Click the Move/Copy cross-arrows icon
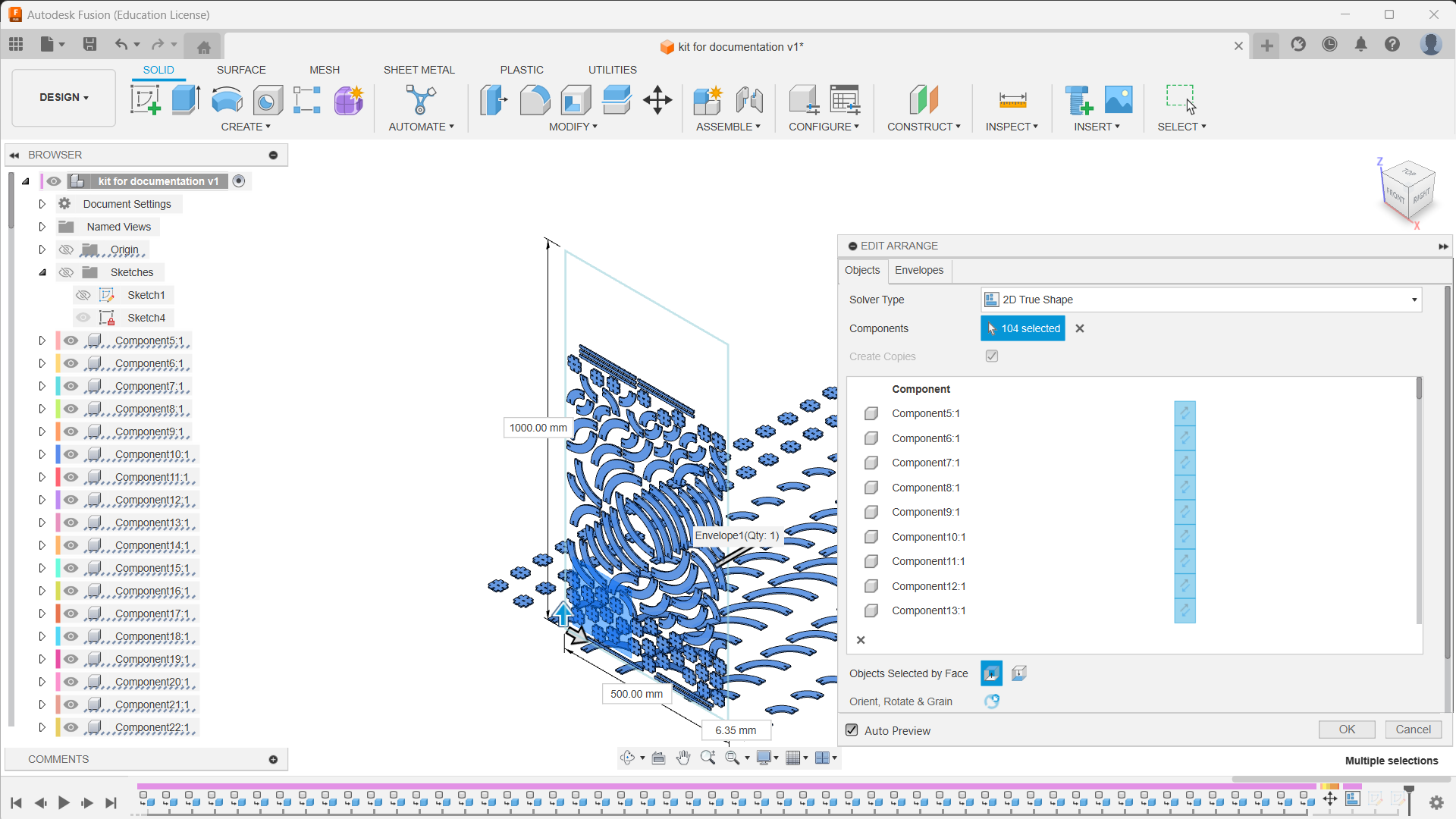The image size is (1456, 819). pos(657,99)
